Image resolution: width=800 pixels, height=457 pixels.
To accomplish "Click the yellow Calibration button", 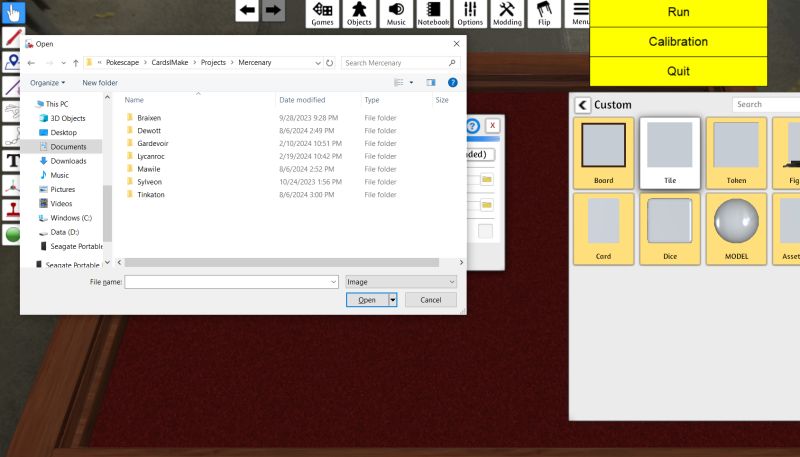I will [678, 42].
